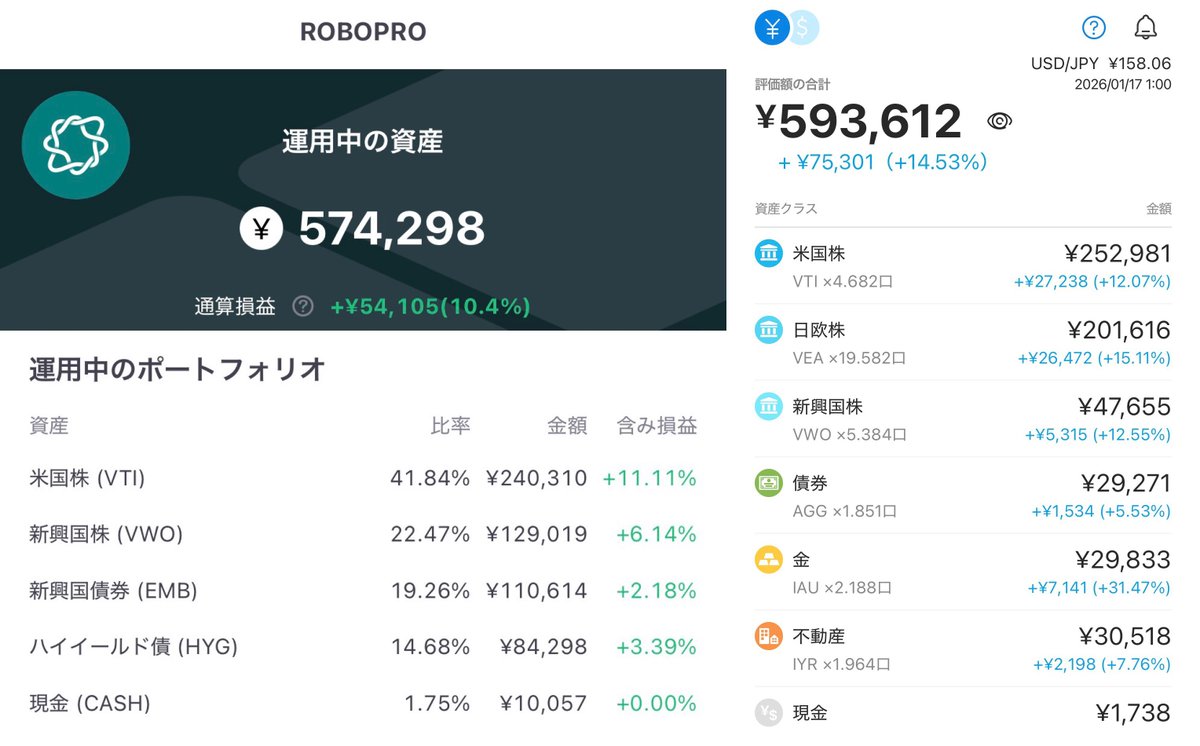
Task: Select the ハイイールド債 (HYG) portfolio row
Action: pos(363,647)
